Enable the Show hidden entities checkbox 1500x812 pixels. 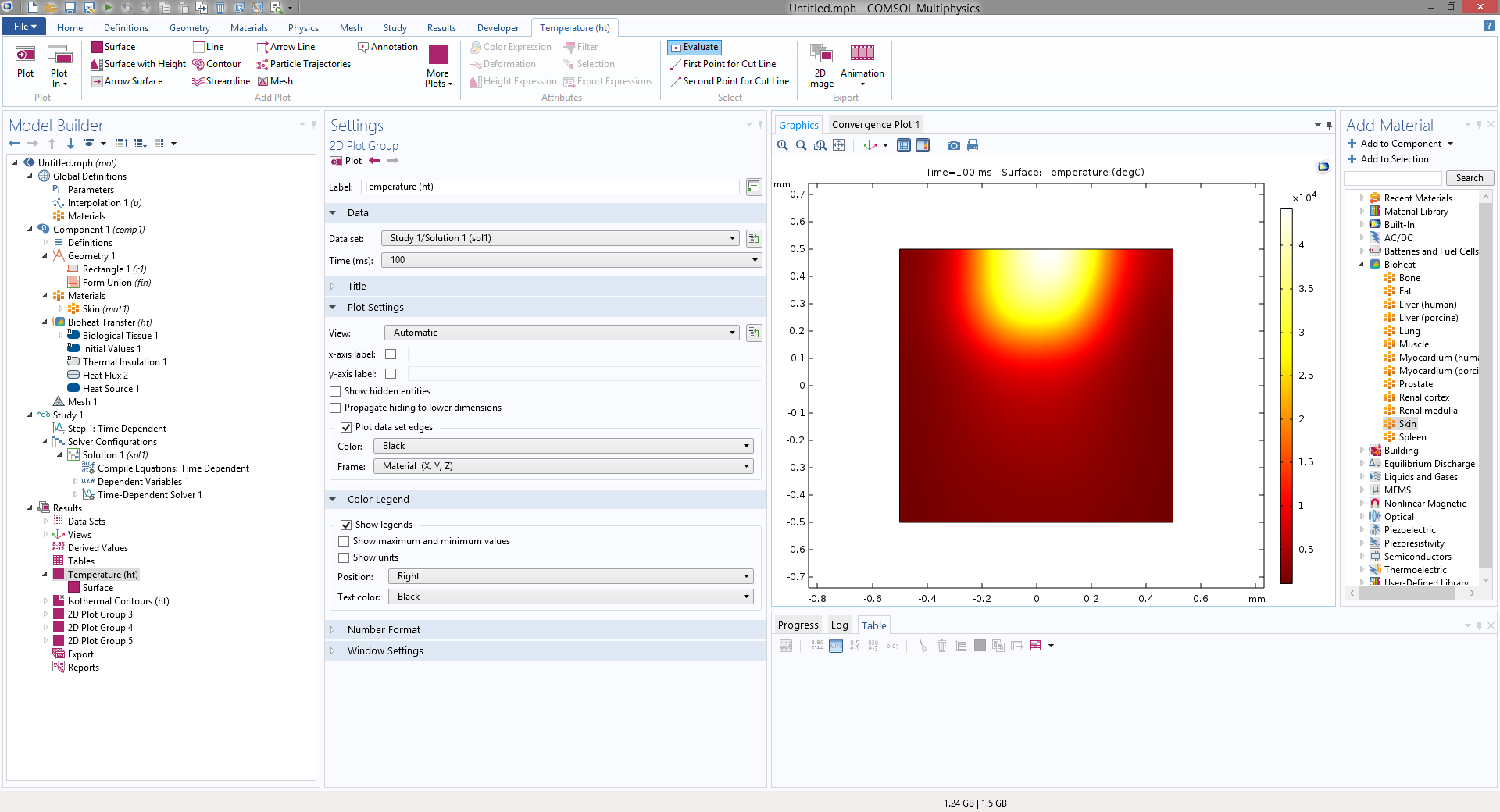(x=335, y=391)
